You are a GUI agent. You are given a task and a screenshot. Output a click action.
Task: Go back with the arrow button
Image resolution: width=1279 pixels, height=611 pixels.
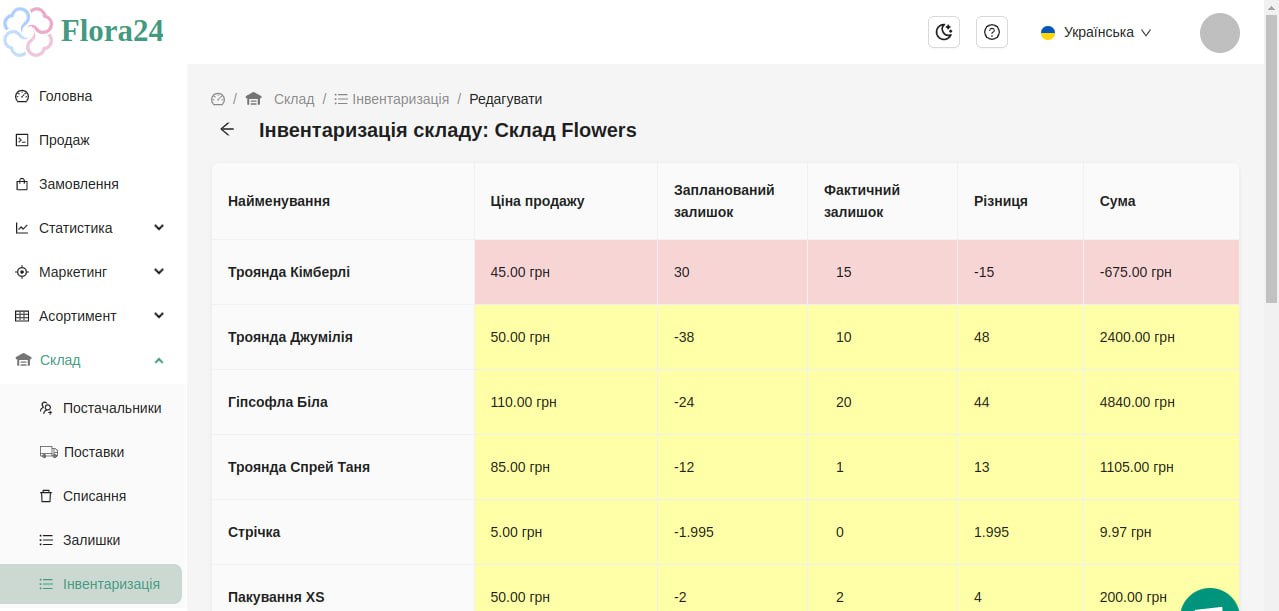point(227,129)
